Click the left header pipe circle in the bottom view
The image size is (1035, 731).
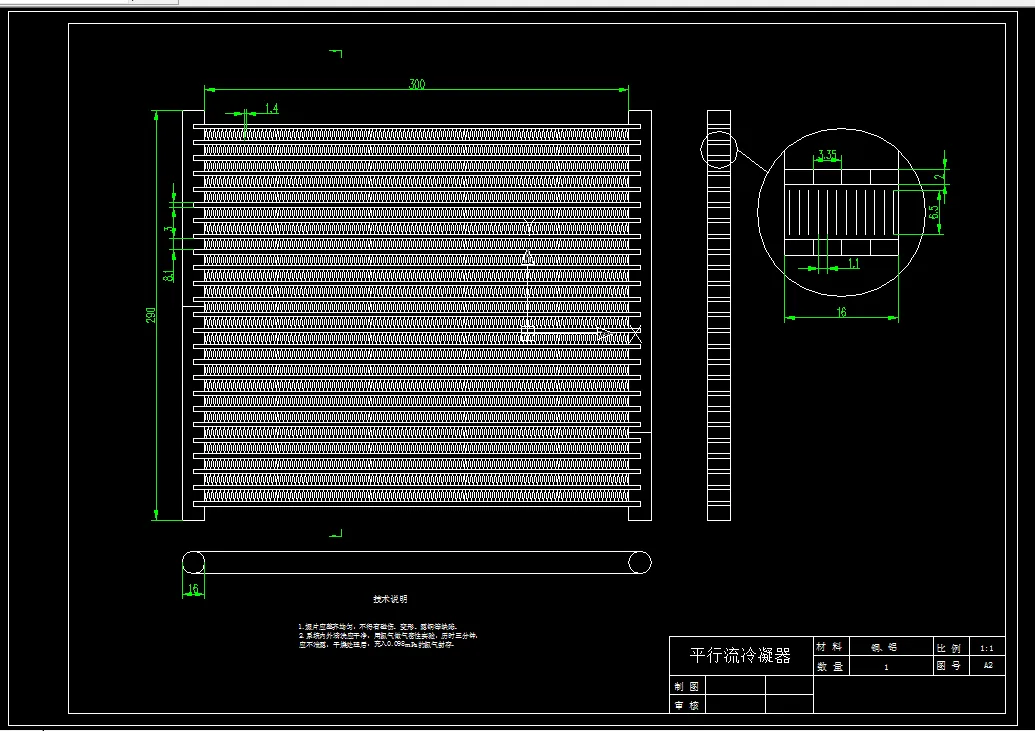[x=193, y=563]
